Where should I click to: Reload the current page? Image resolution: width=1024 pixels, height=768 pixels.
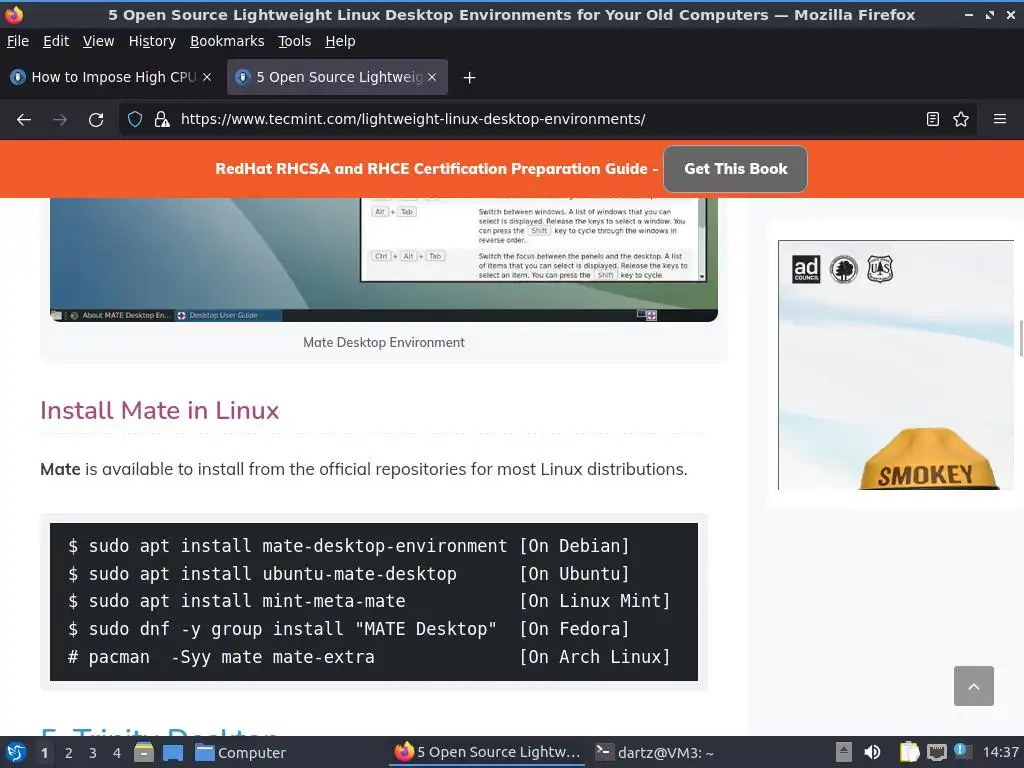coord(96,120)
